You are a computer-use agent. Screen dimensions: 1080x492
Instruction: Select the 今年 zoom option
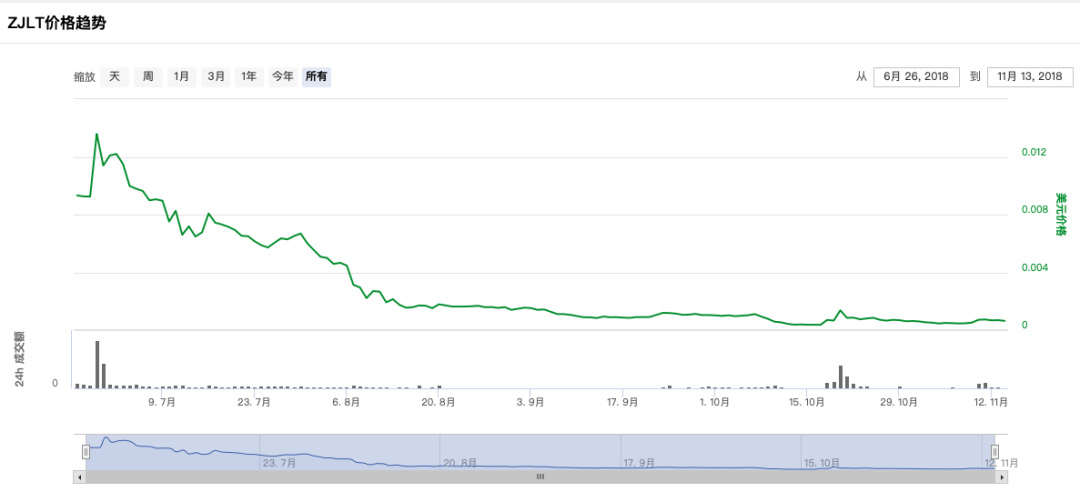click(282, 77)
